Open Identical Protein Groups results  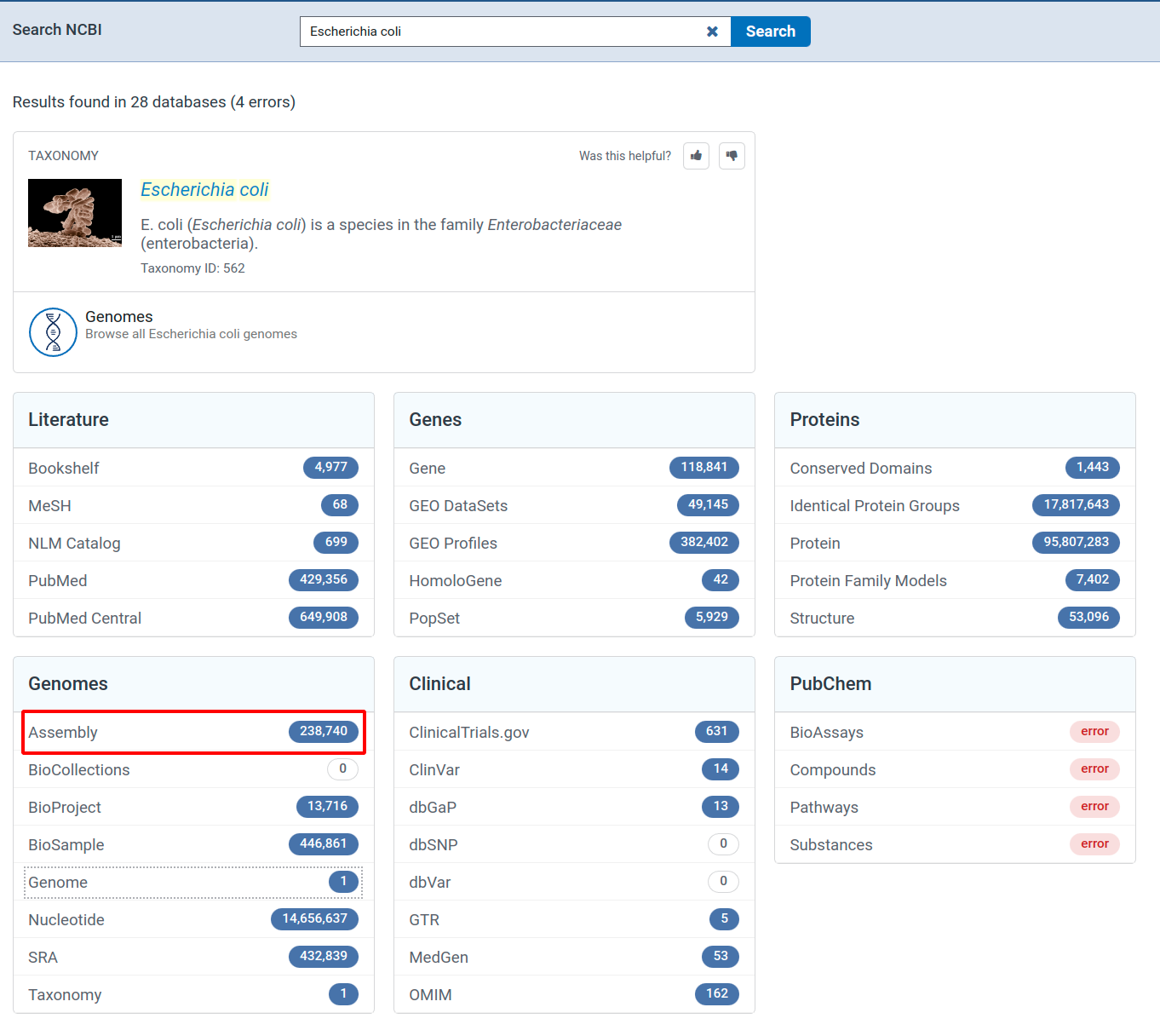coord(955,505)
